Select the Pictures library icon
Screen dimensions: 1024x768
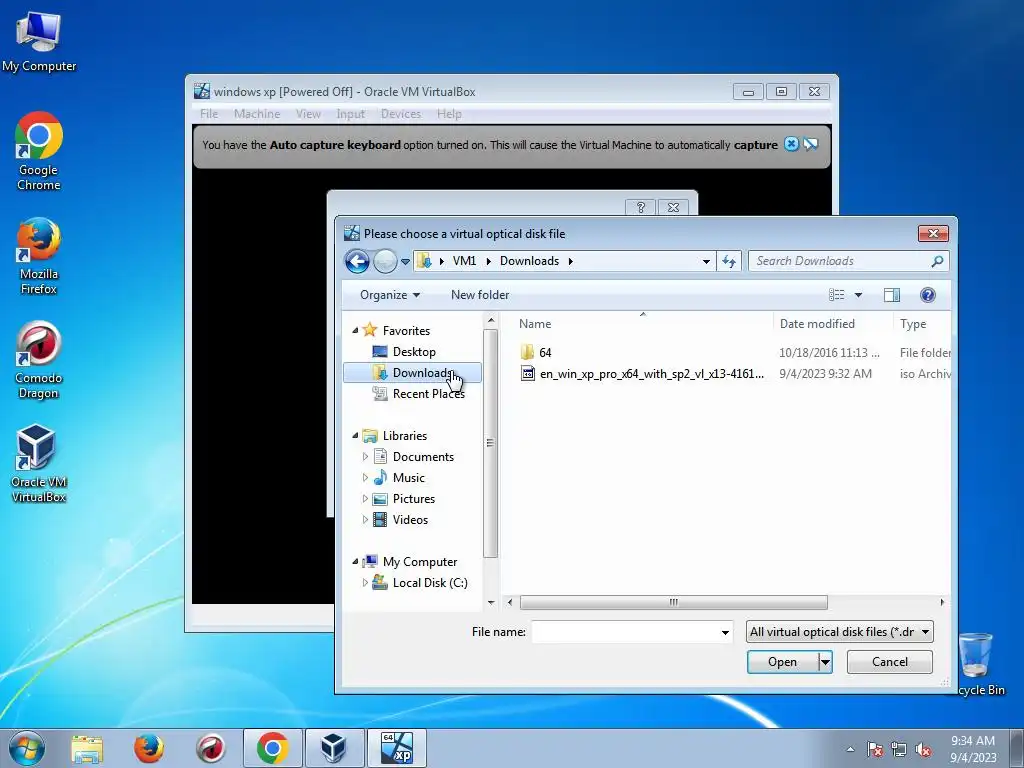[380, 499]
